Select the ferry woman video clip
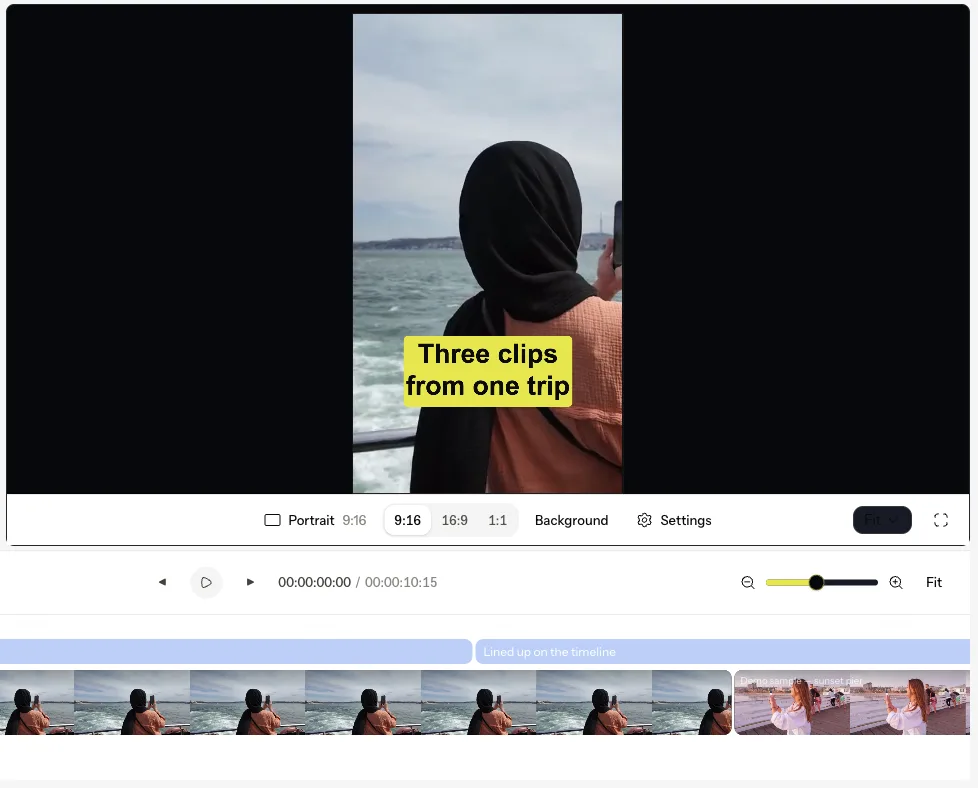The height and width of the screenshot is (788, 978). coord(366,703)
